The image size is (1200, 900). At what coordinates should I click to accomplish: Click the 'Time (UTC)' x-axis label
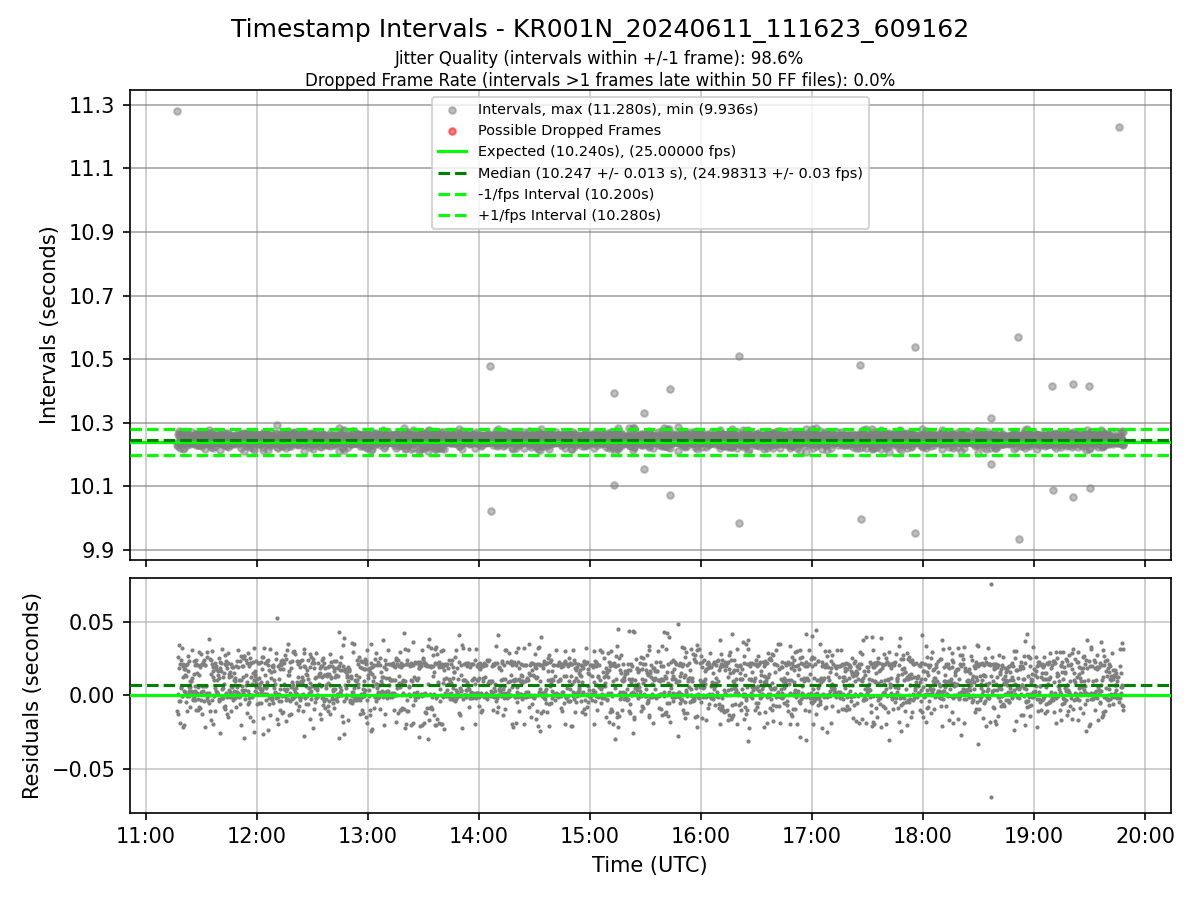tap(650, 865)
